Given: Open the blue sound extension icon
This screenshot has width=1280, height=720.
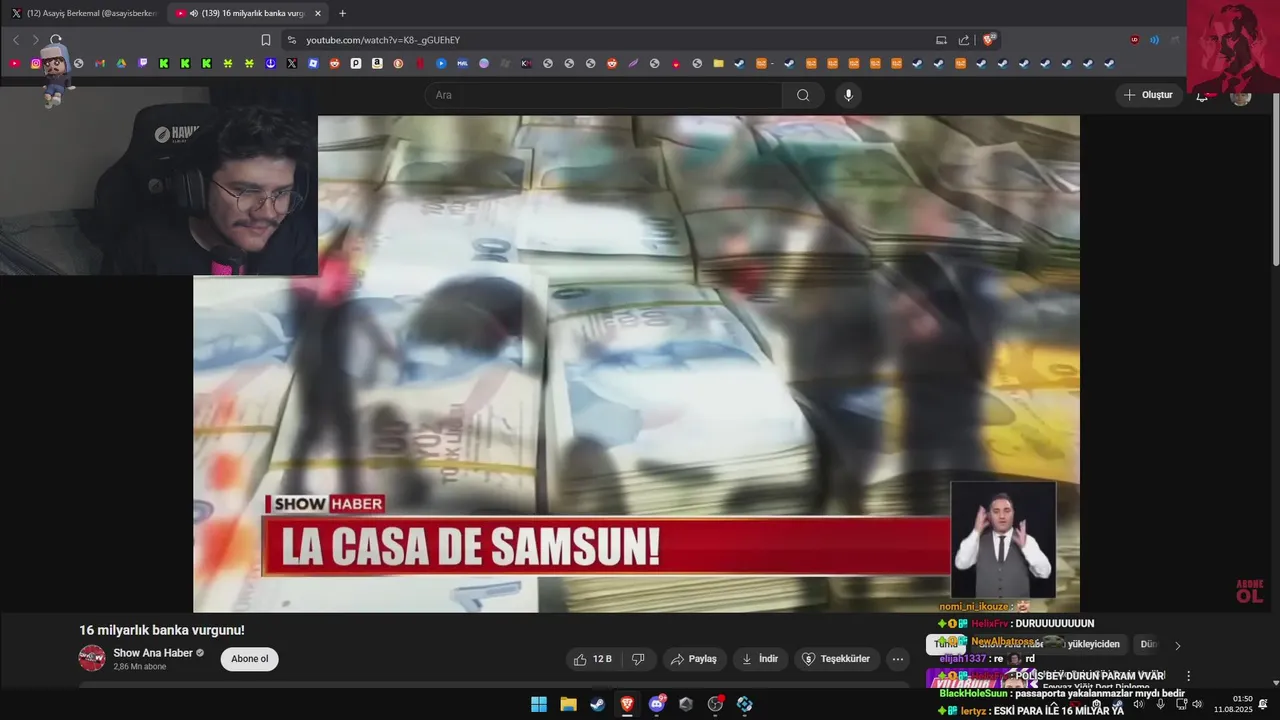Looking at the screenshot, I should click(1154, 40).
